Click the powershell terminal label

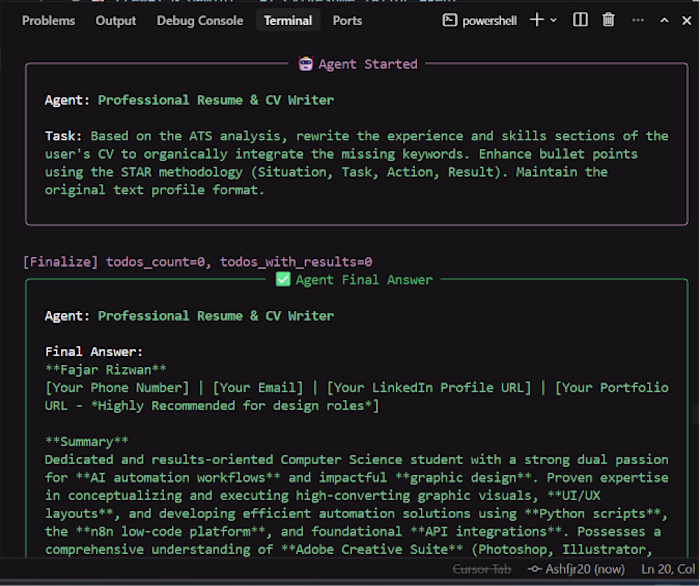pyautogui.click(x=489, y=21)
